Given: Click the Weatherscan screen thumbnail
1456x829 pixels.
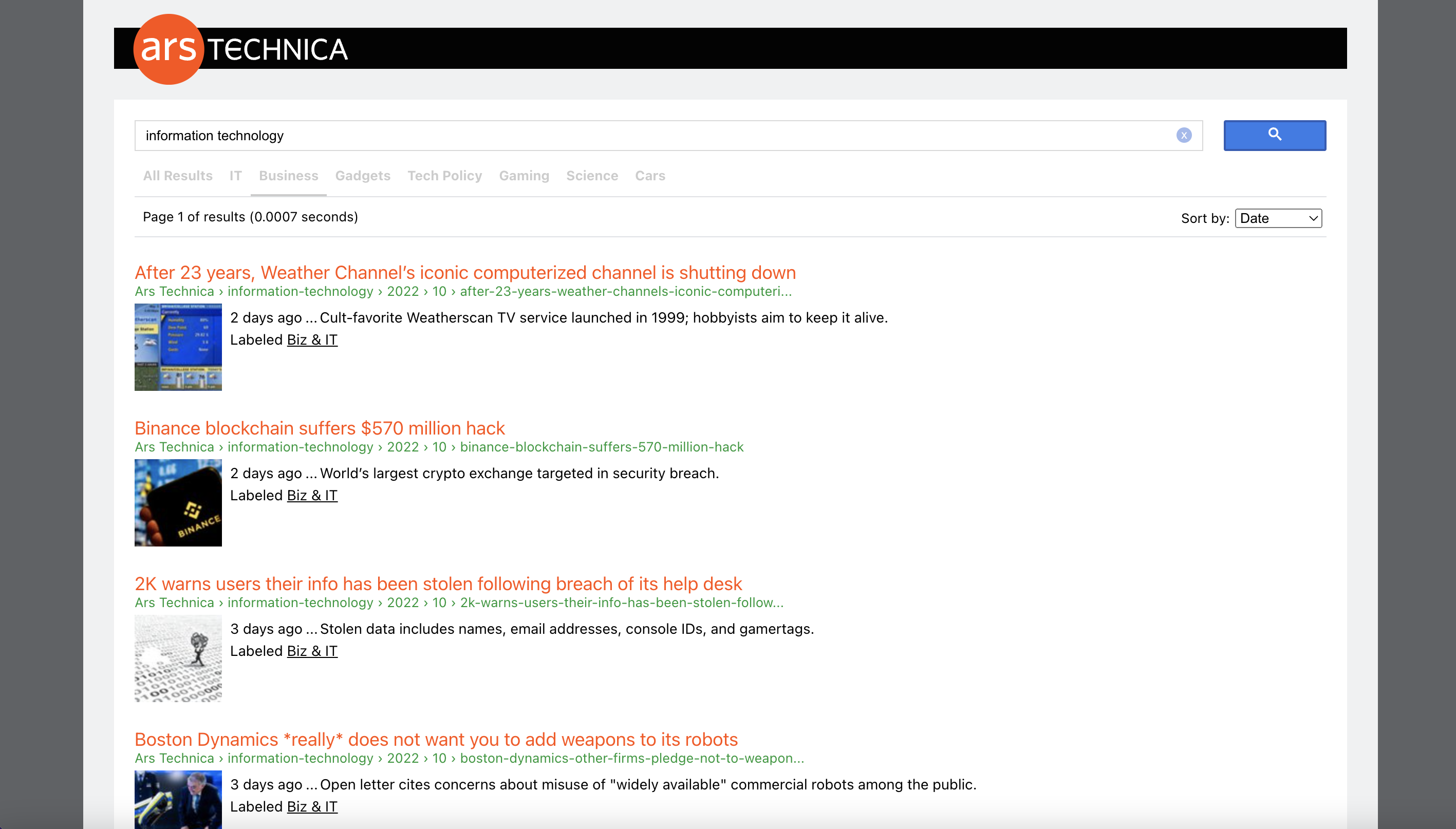Looking at the screenshot, I should click(178, 347).
